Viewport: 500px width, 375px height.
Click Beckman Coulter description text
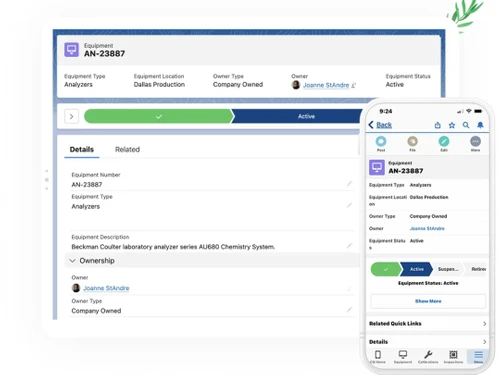point(173,247)
